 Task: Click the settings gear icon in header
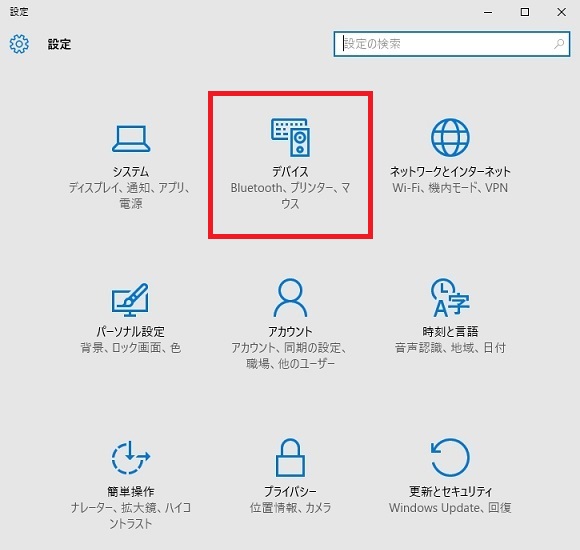point(19,44)
